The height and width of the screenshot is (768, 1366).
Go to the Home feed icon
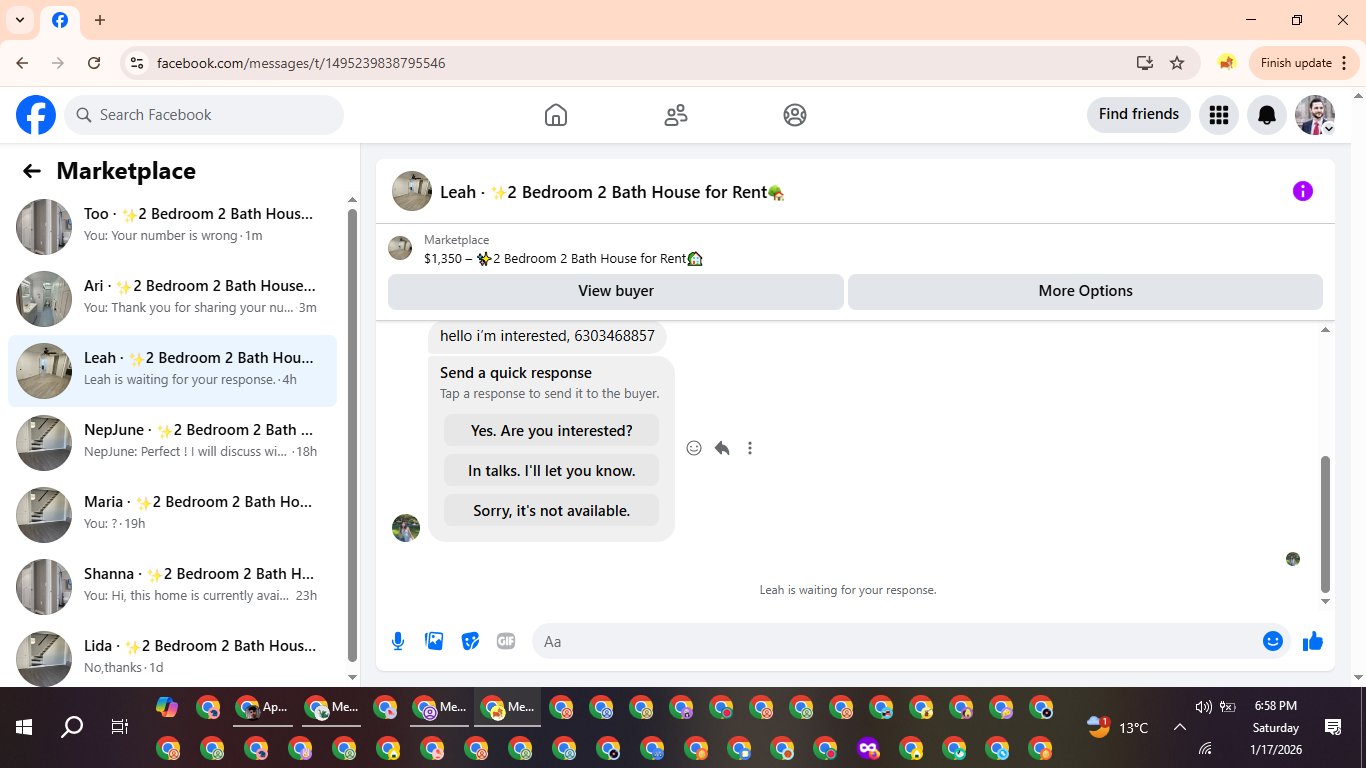click(x=556, y=115)
